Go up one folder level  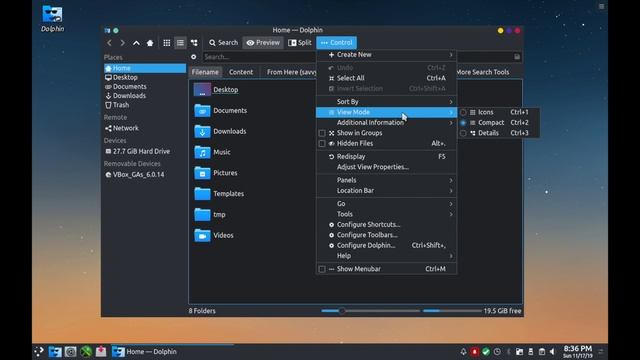(136, 43)
